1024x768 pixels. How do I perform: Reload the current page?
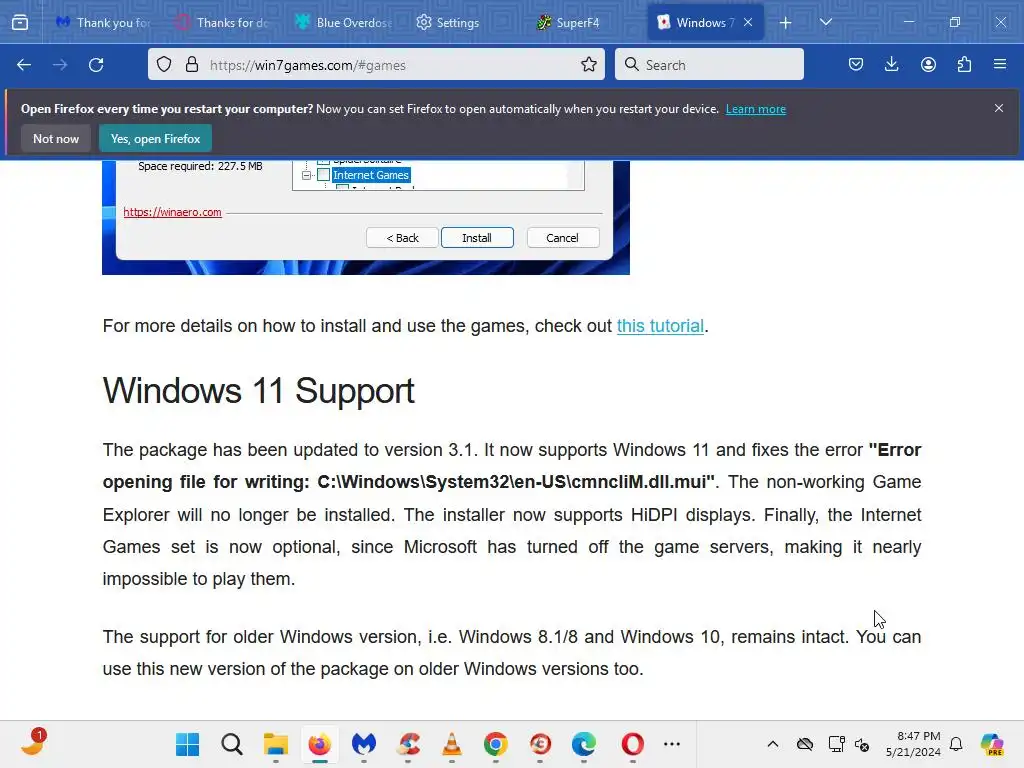click(96, 65)
